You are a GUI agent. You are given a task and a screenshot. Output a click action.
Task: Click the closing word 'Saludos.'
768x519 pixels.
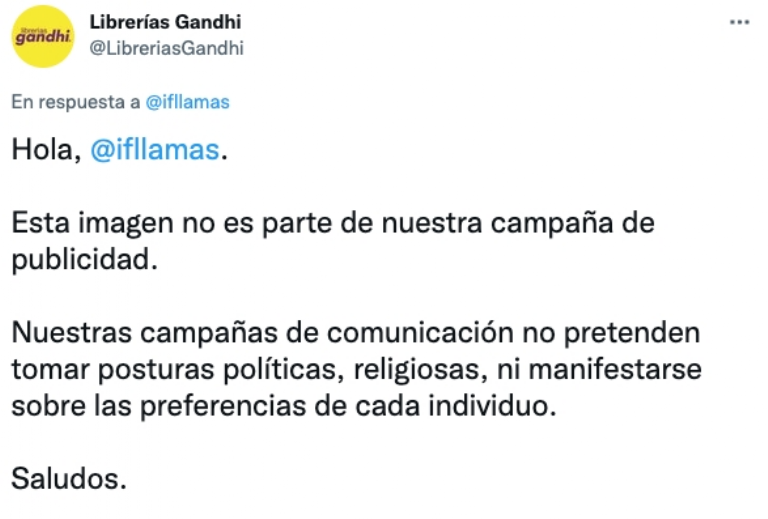[x=69, y=478]
